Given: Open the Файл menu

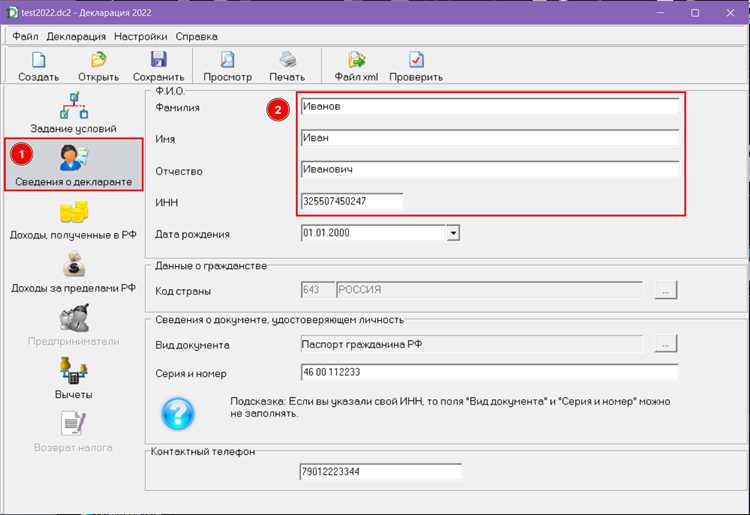Looking at the screenshot, I should coord(25,36).
